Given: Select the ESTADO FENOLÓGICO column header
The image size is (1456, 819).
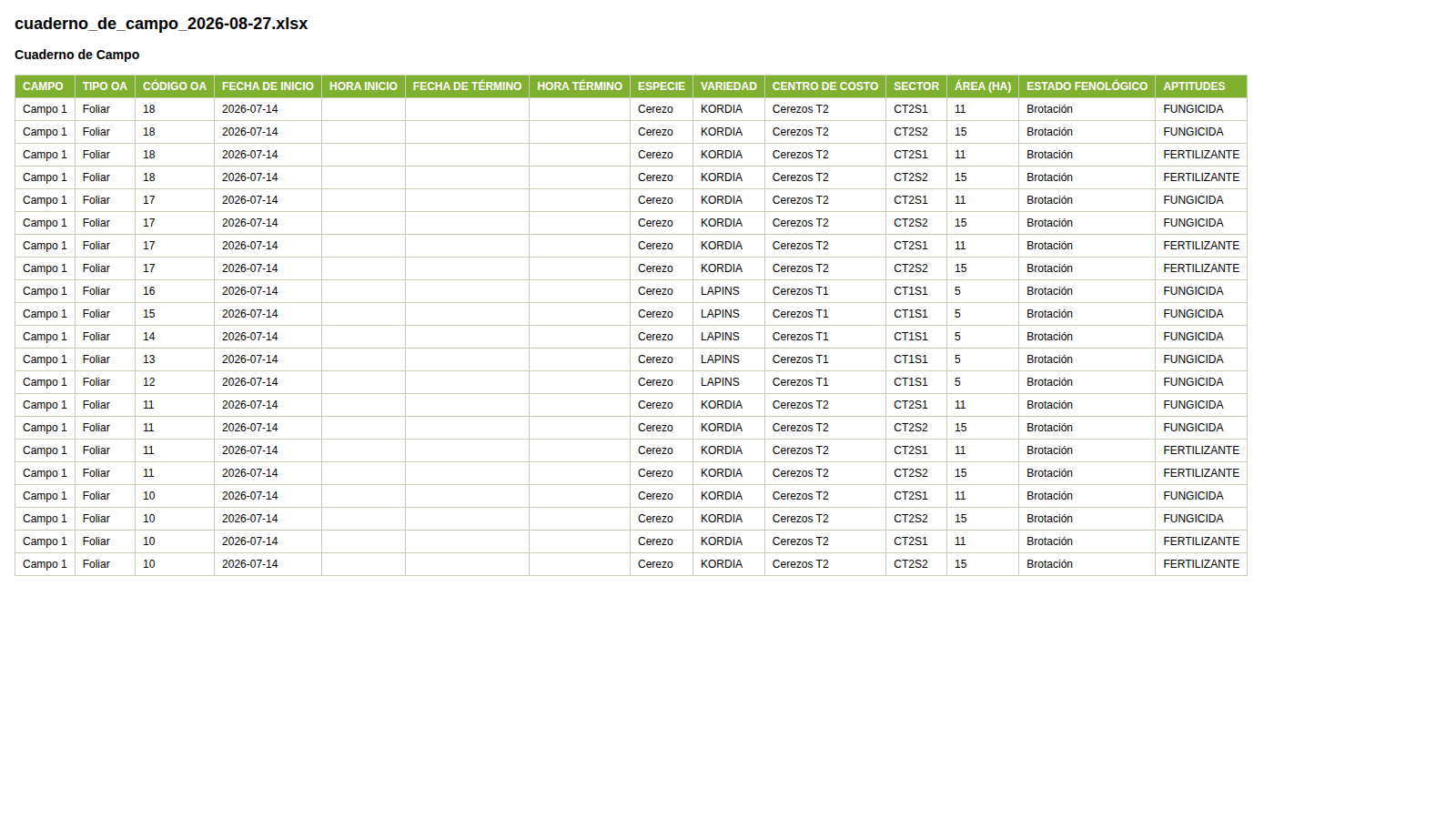Looking at the screenshot, I should tap(1087, 86).
